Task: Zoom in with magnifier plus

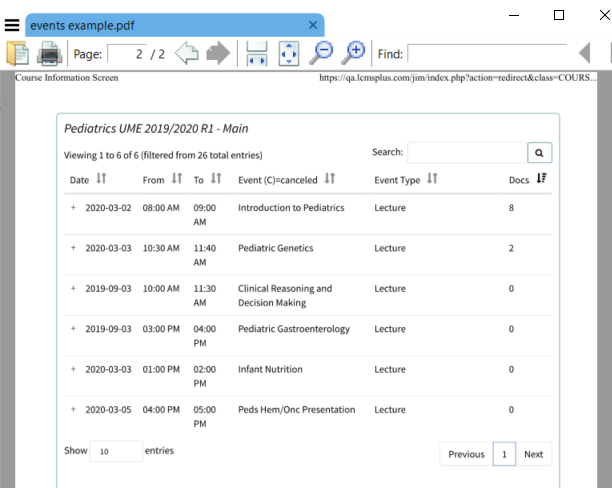Action: pos(353,53)
